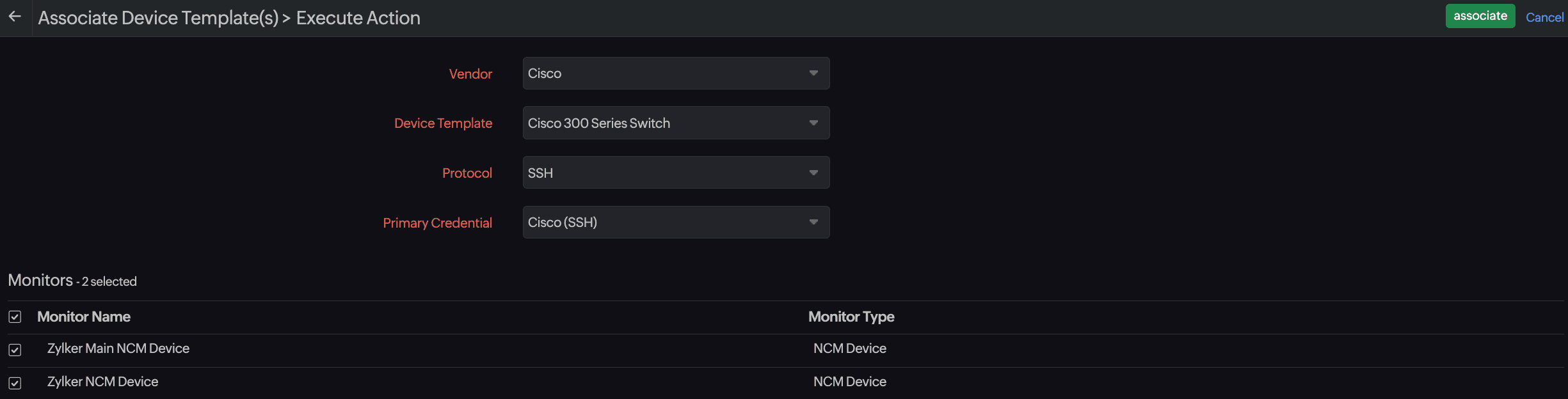Select the Zylker Main NCM Device name
Viewport: 1568px width, 399px height.
(118, 348)
